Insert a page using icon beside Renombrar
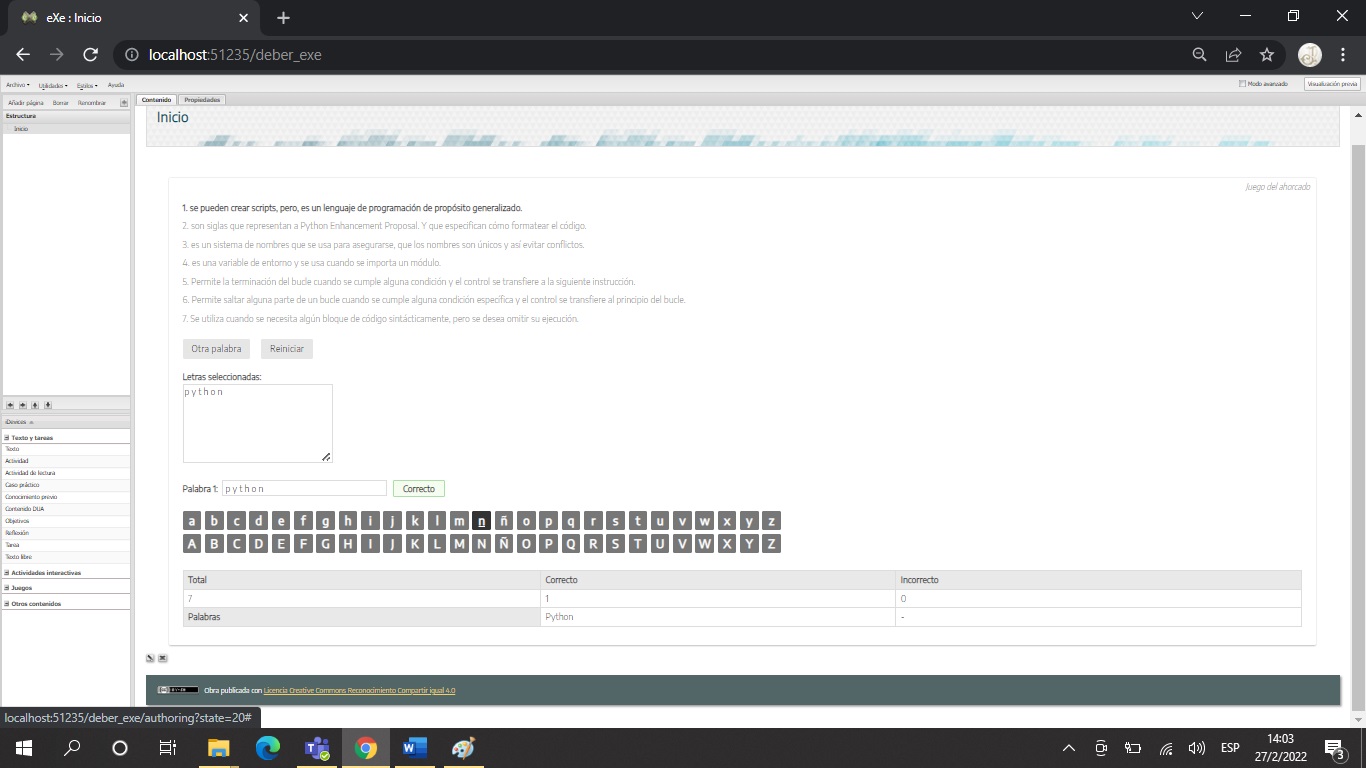The image size is (1366, 768). pyautogui.click(x=122, y=101)
